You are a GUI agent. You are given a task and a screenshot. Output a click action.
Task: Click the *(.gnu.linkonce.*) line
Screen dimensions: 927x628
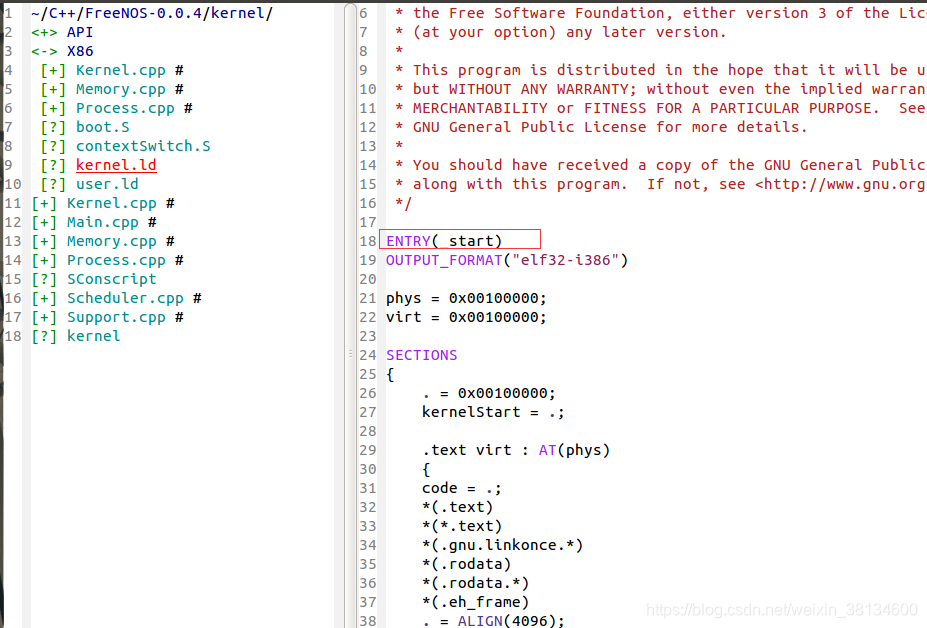[503, 545]
